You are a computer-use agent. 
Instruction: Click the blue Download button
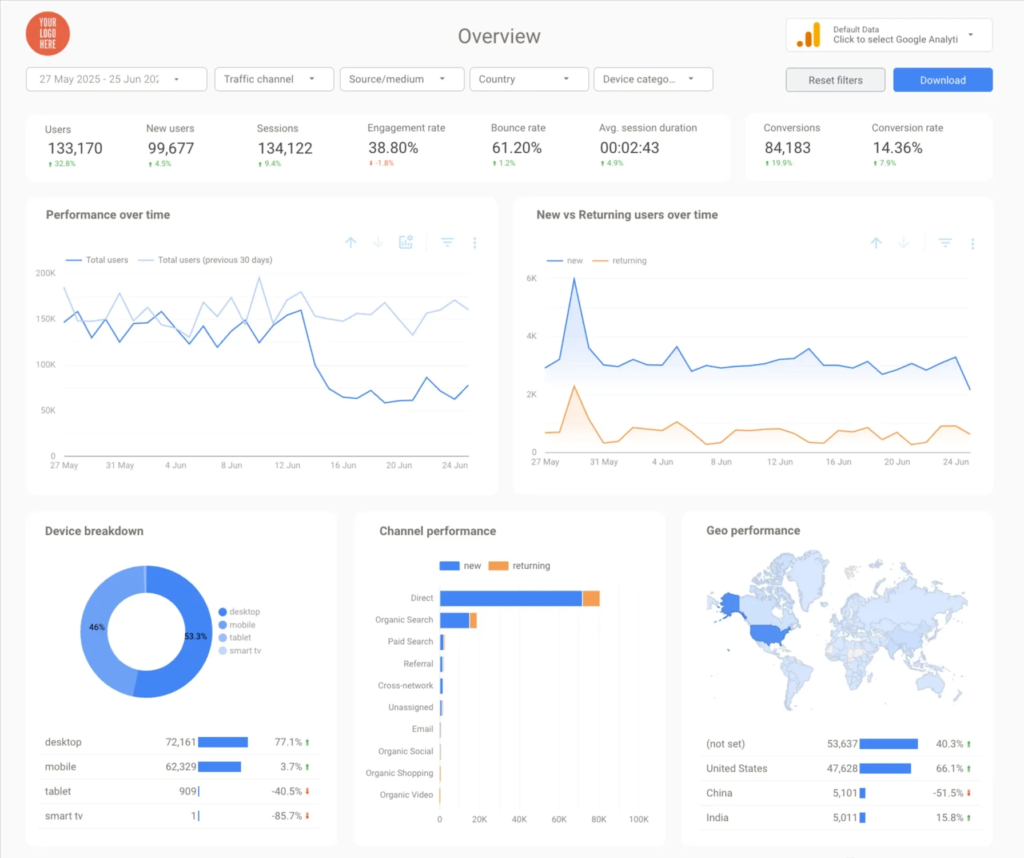click(x=943, y=80)
